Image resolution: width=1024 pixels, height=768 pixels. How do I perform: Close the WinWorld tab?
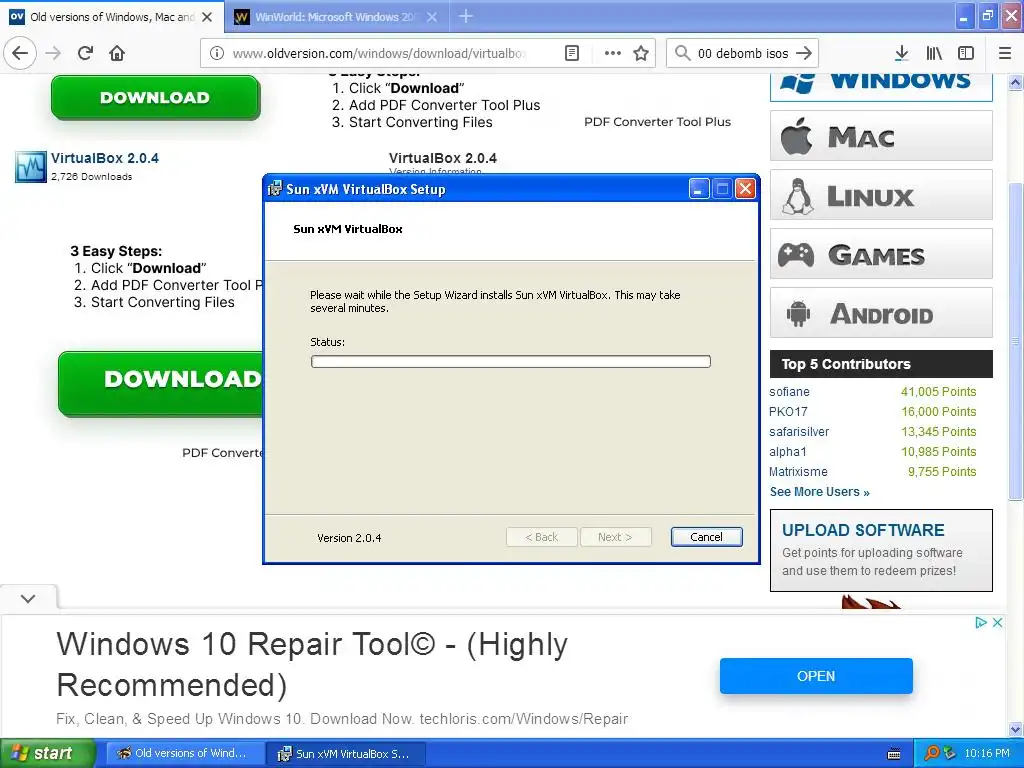[432, 17]
